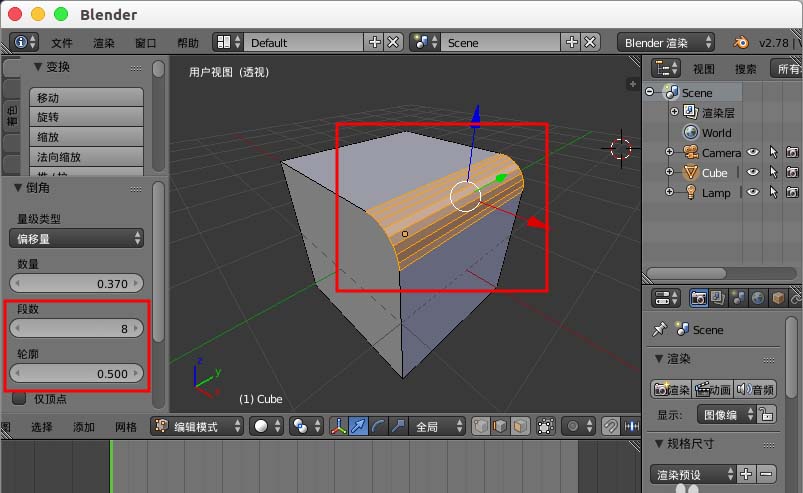Open the pivot point dropdown

pos(306,426)
